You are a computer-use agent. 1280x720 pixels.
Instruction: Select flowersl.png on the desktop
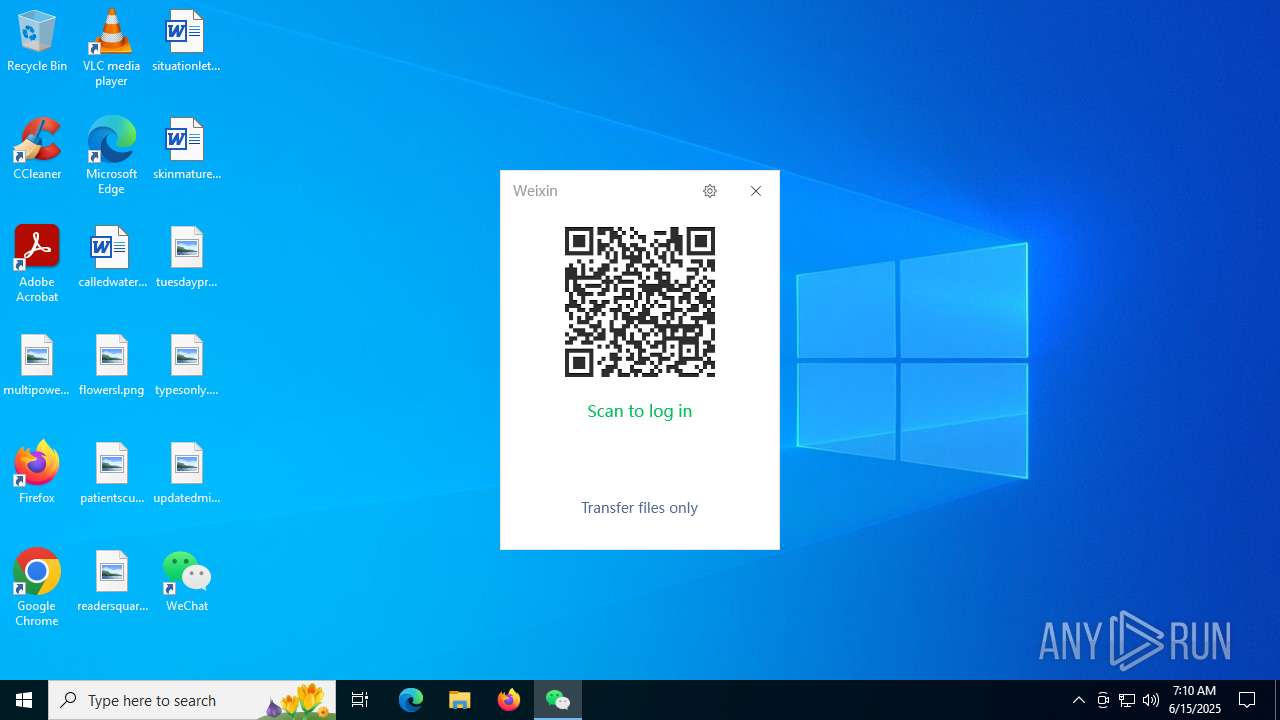pos(111,365)
